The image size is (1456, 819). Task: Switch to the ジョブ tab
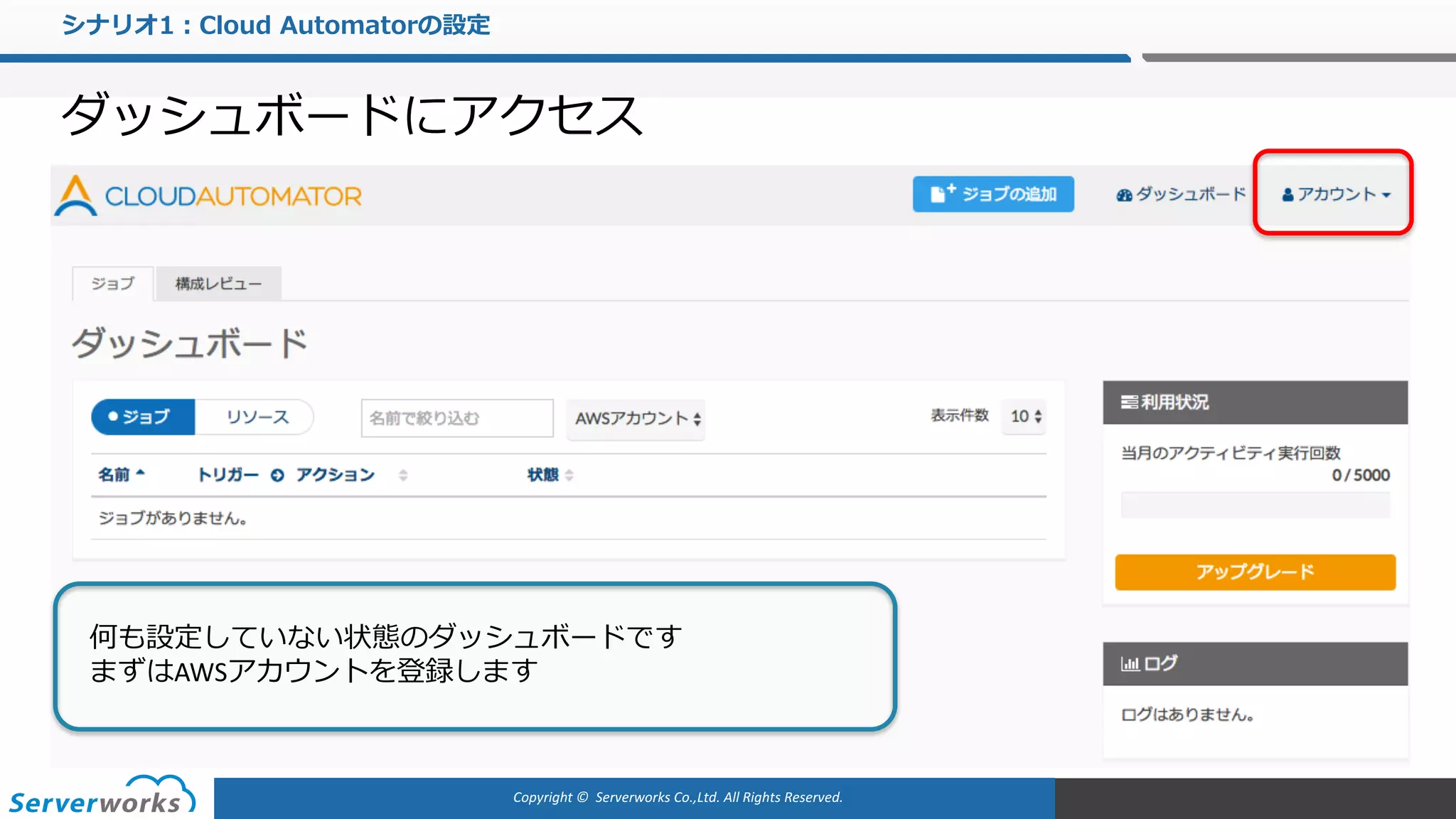coord(113,284)
